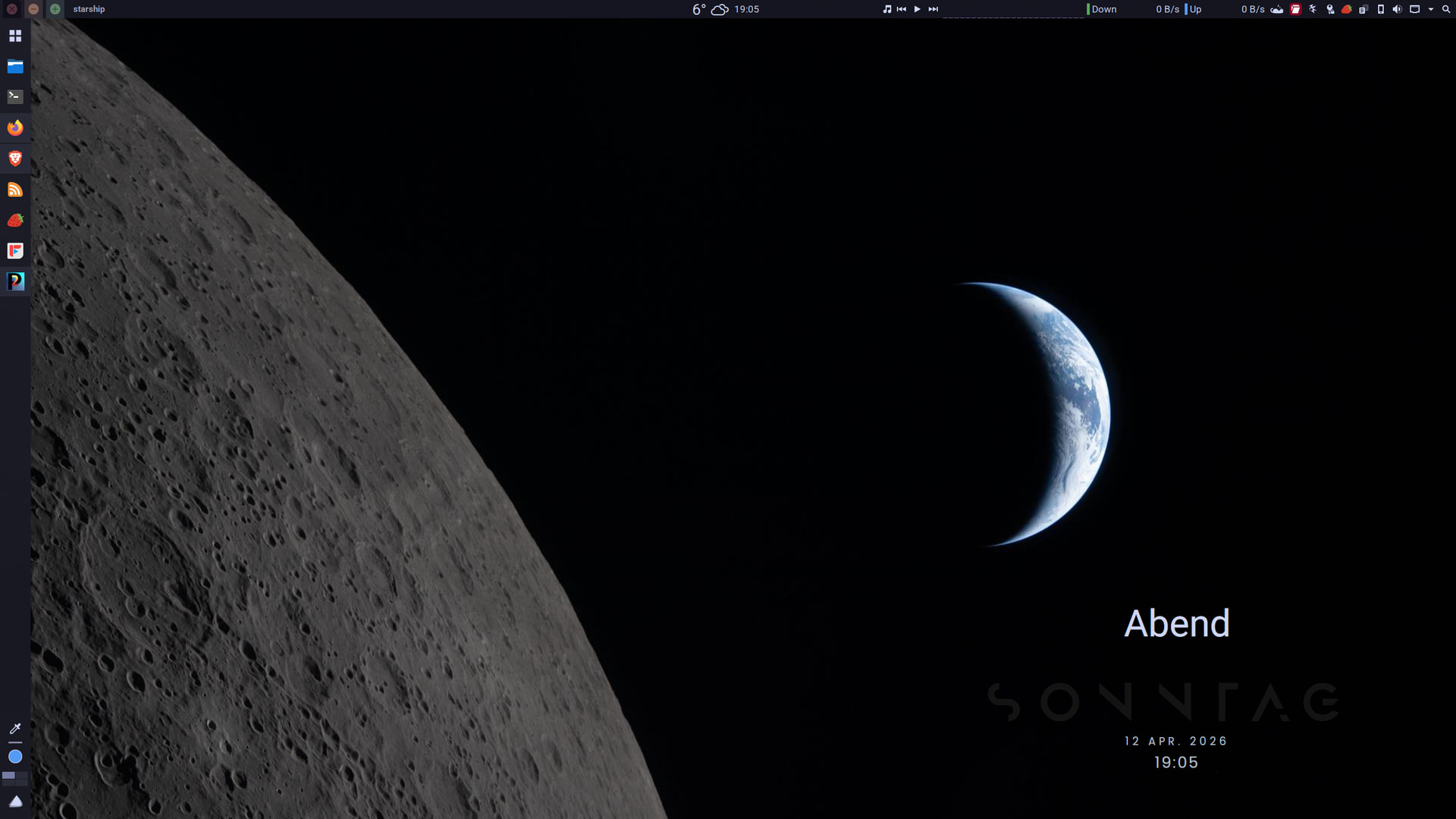Expand the hidden system tray arrow

[x=1431, y=9]
